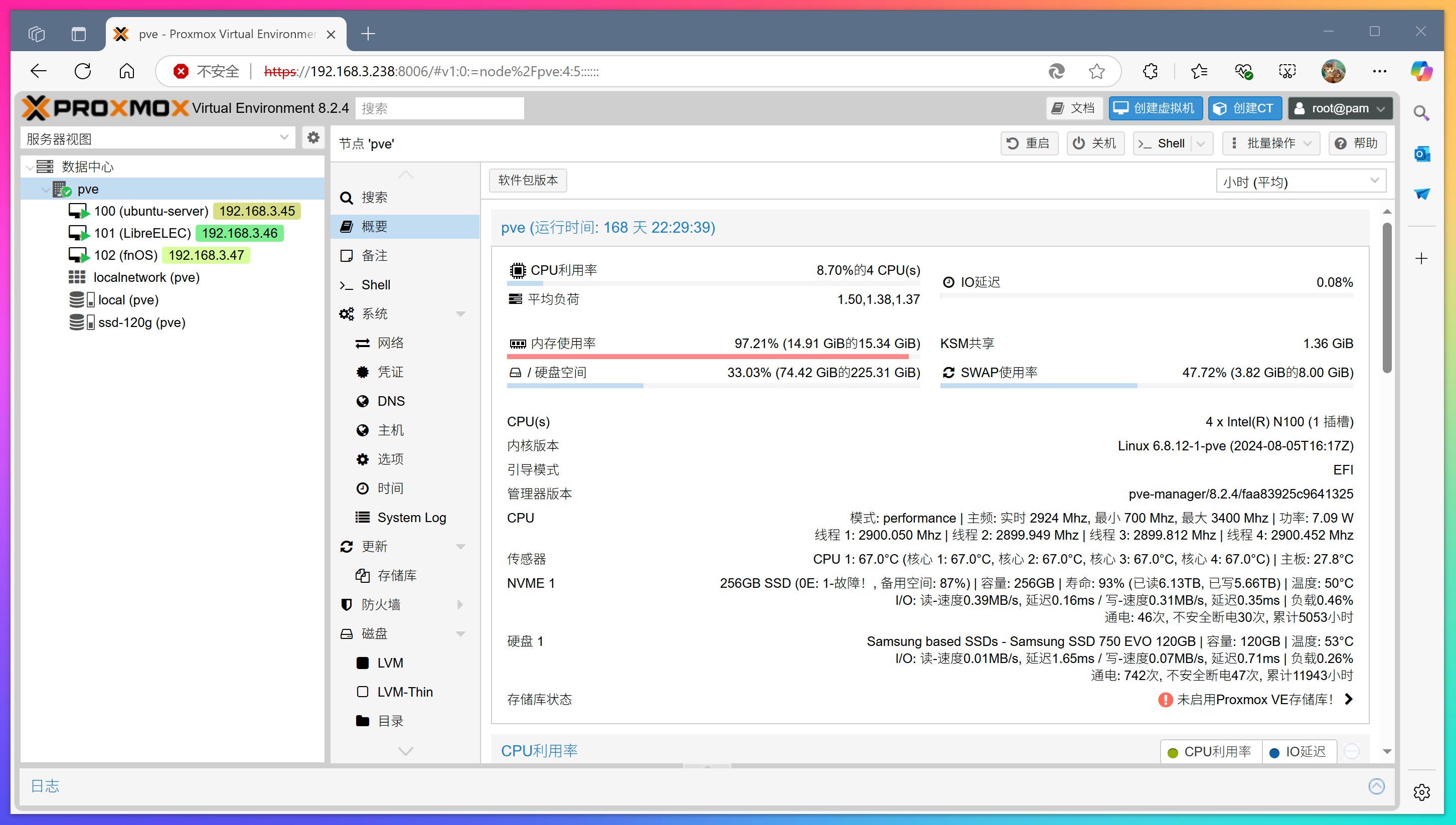Click the summary panel vertical scrollbar

pos(1386,298)
